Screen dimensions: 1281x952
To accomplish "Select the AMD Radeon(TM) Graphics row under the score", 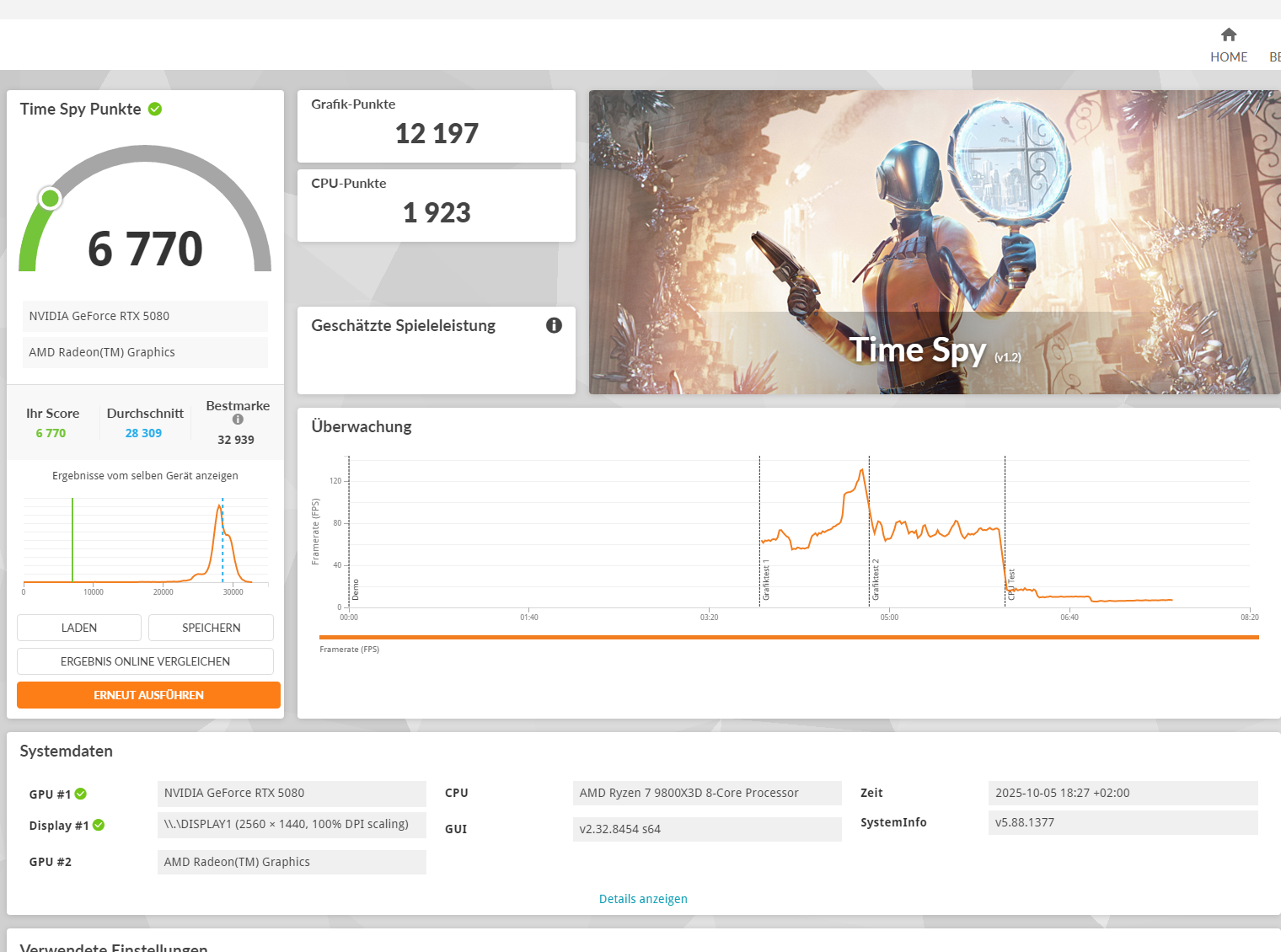I will pos(145,352).
